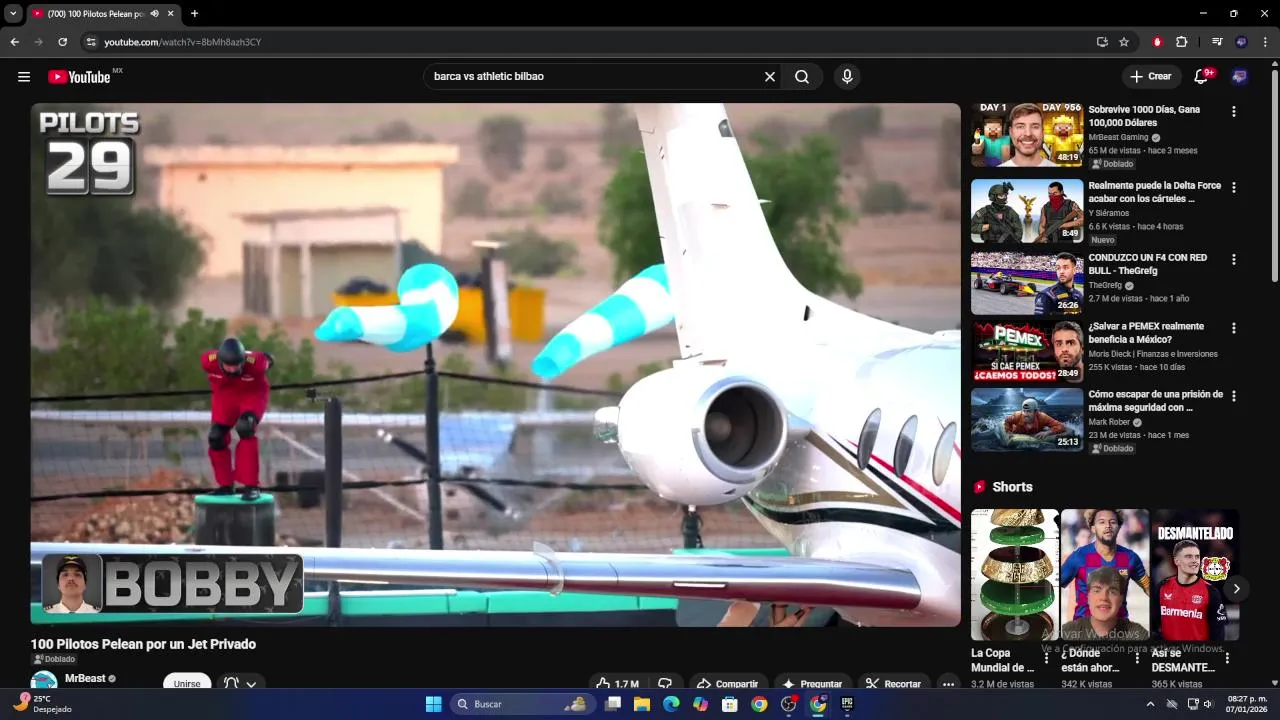The image size is (1280, 720).
Task: Open Chrome profile avatar in toolbar
Action: coord(1242,42)
